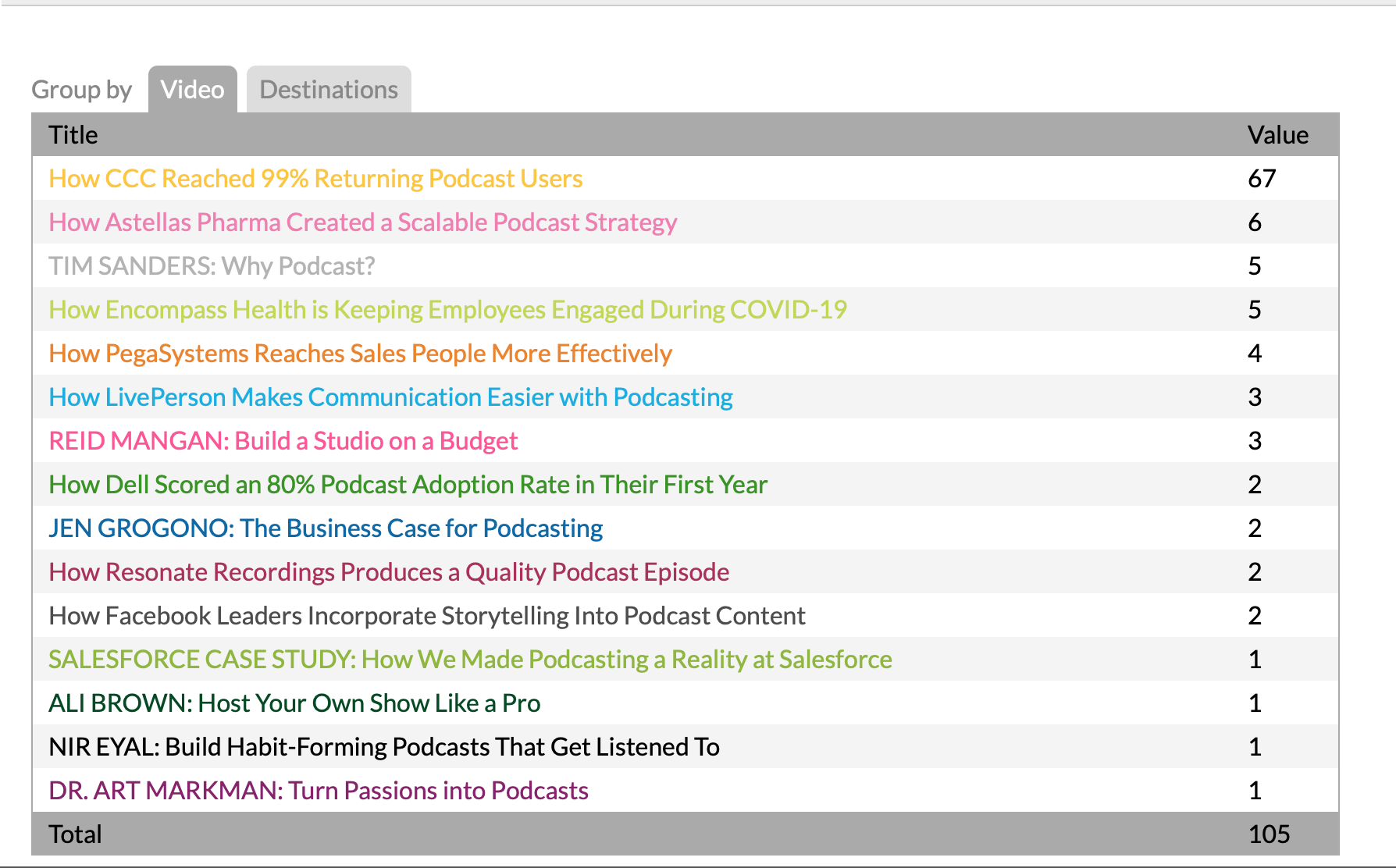The width and height of the screenshot is (1396, 868).
Task: Click 'TIM SANDERS: Why Podcast?' title
Action: pos(212,266)
